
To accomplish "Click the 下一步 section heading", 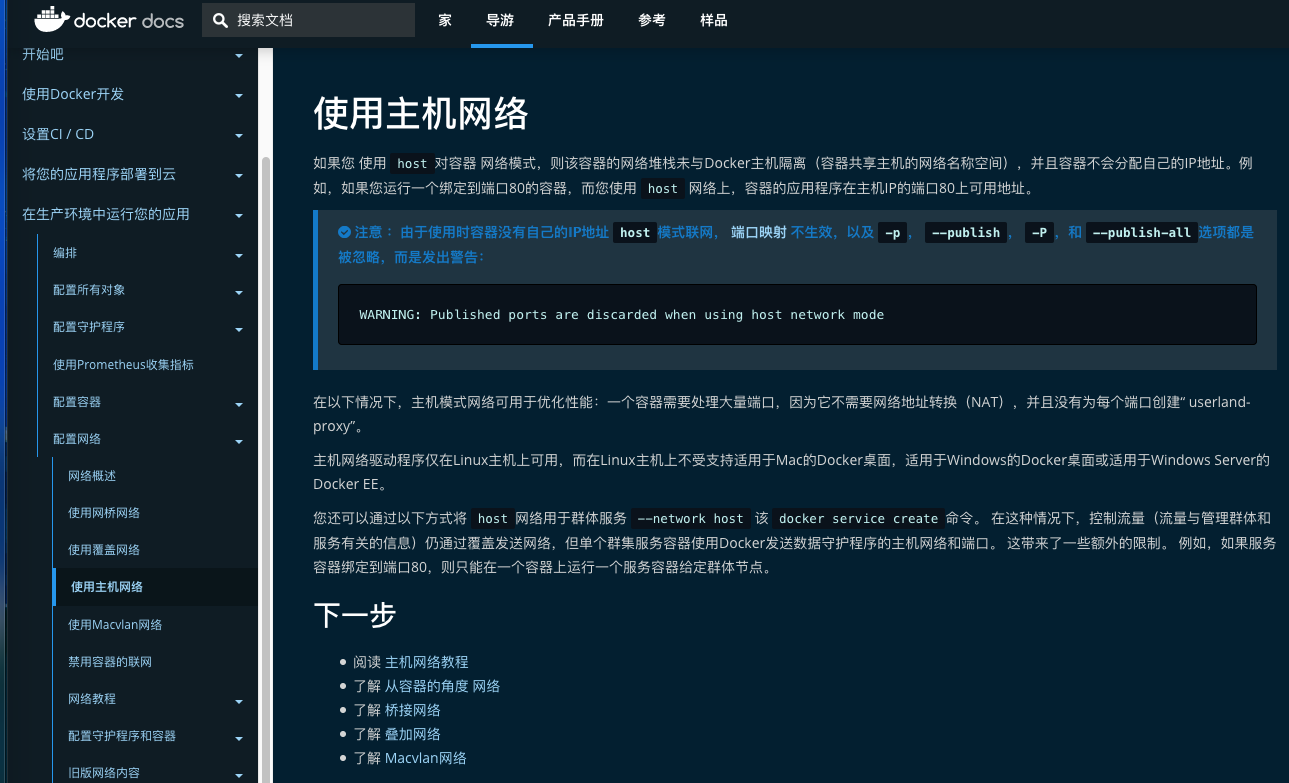I will coord(355,614).
